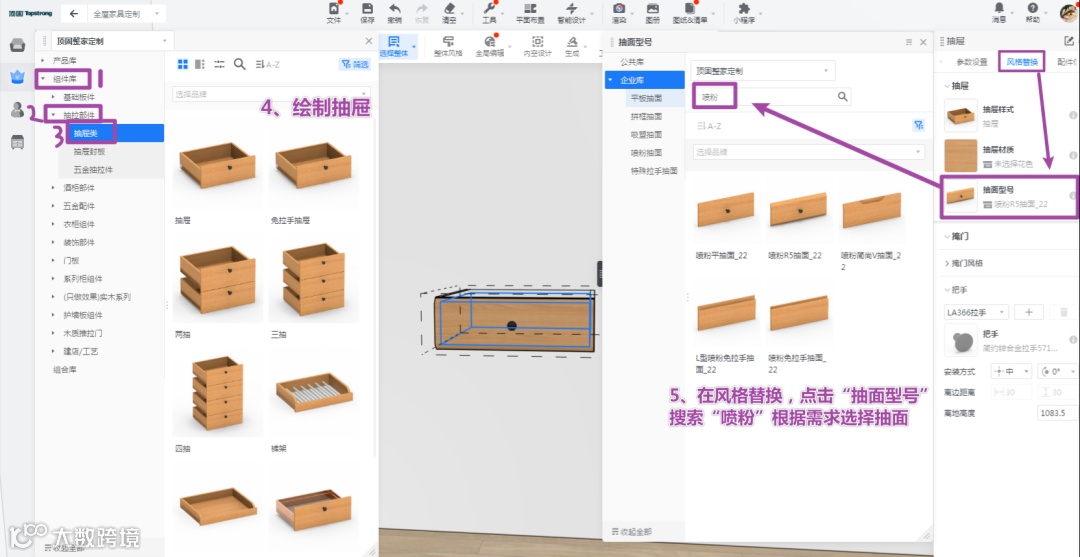Open the 文件 (File) menu icon
1080x557 pixels.
[x=333, y=9]
